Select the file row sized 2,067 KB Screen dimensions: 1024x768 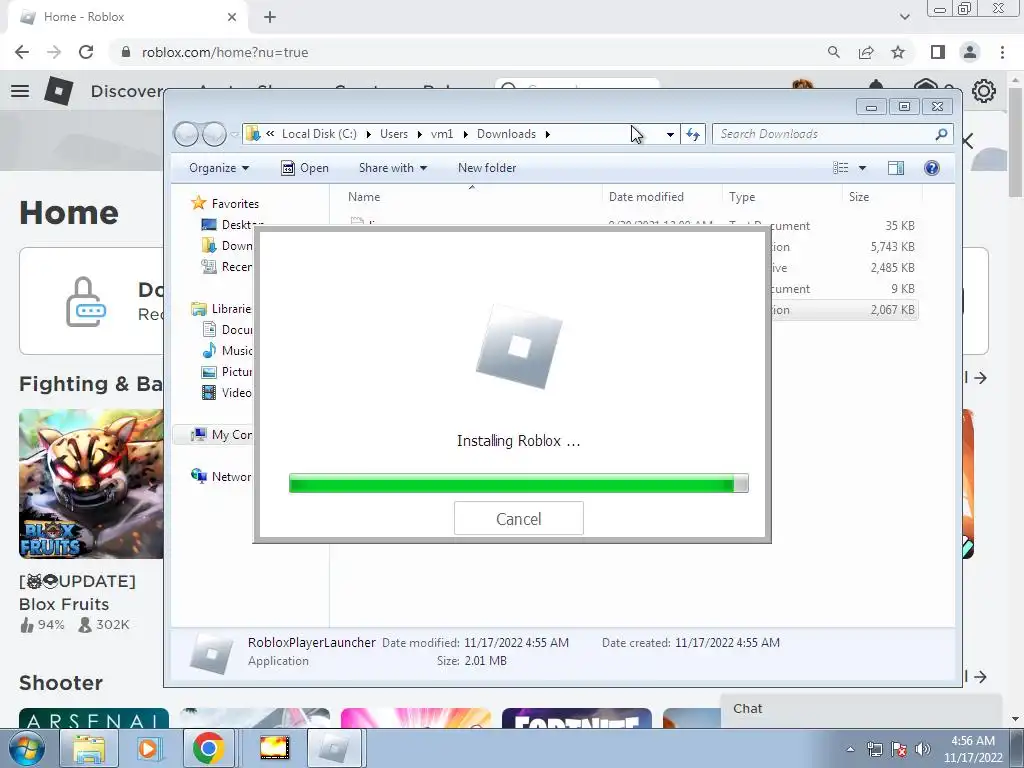point(845,310)
